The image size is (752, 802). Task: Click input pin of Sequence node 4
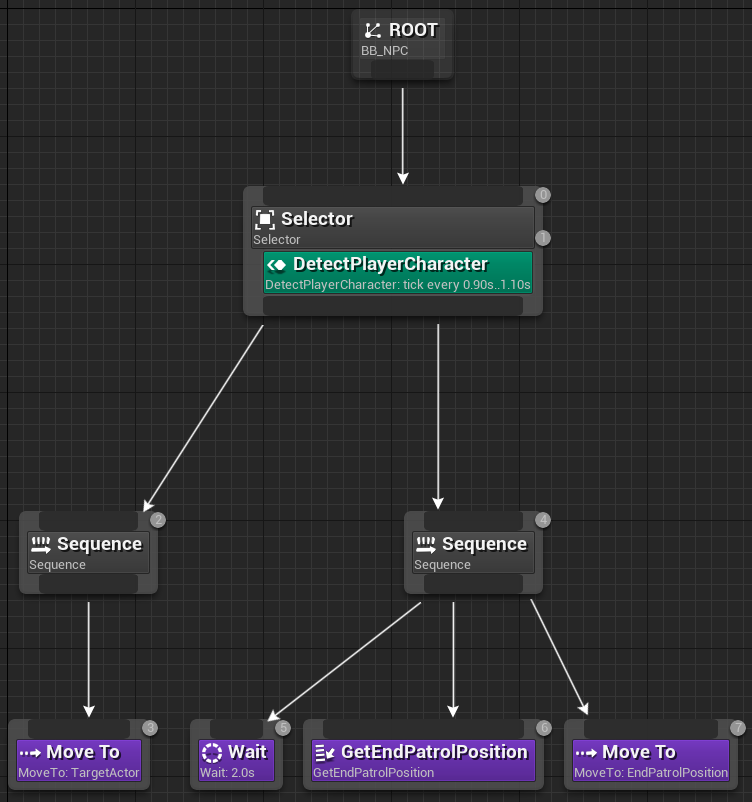pos(473,521)
